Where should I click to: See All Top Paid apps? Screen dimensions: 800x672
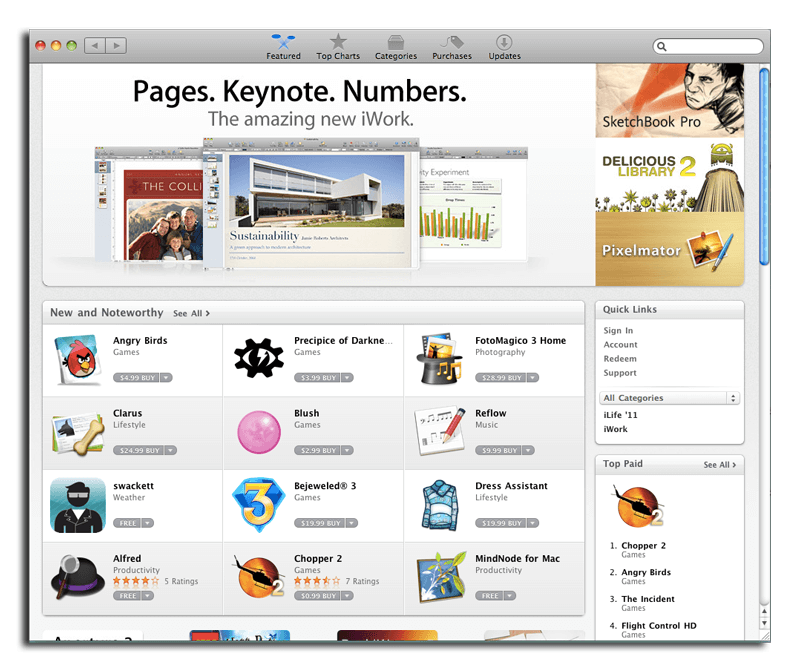click(720, 465)
